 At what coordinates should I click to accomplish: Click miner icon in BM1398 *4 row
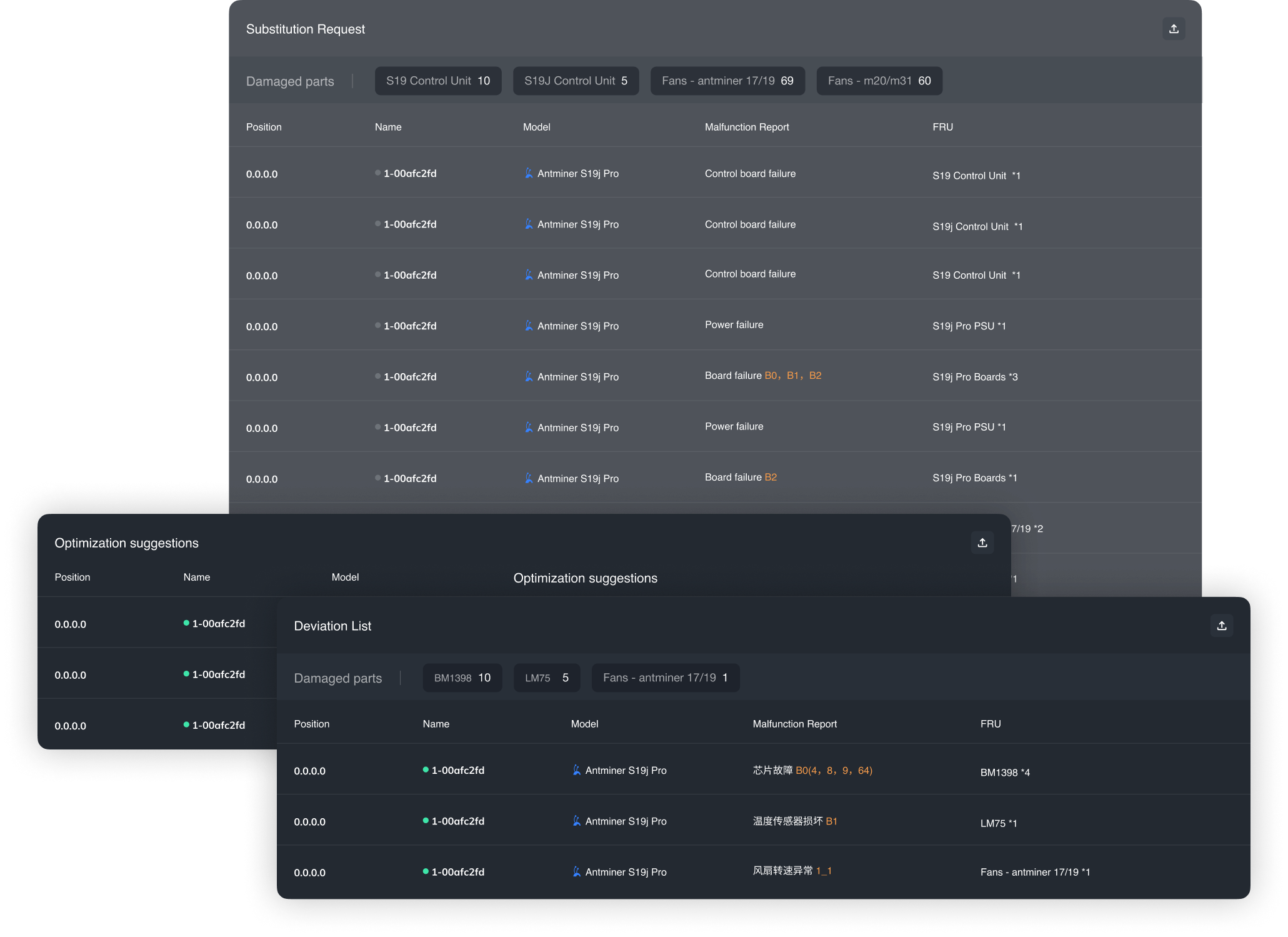tap(576, 770)
